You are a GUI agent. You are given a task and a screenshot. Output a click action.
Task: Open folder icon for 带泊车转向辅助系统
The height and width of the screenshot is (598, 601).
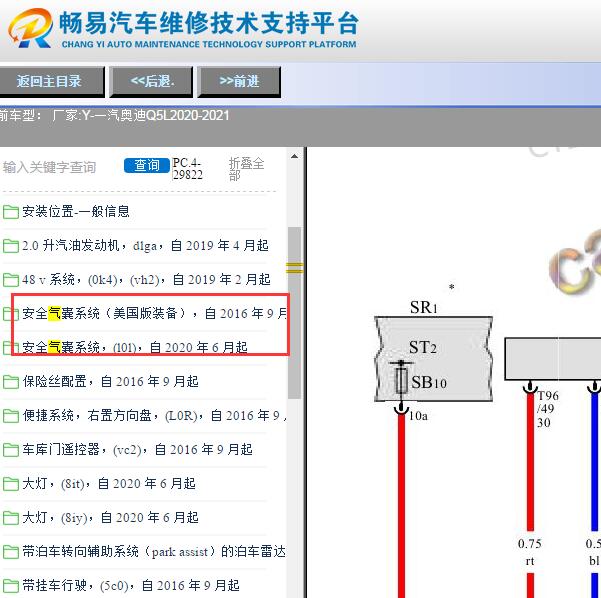(10, 552)
